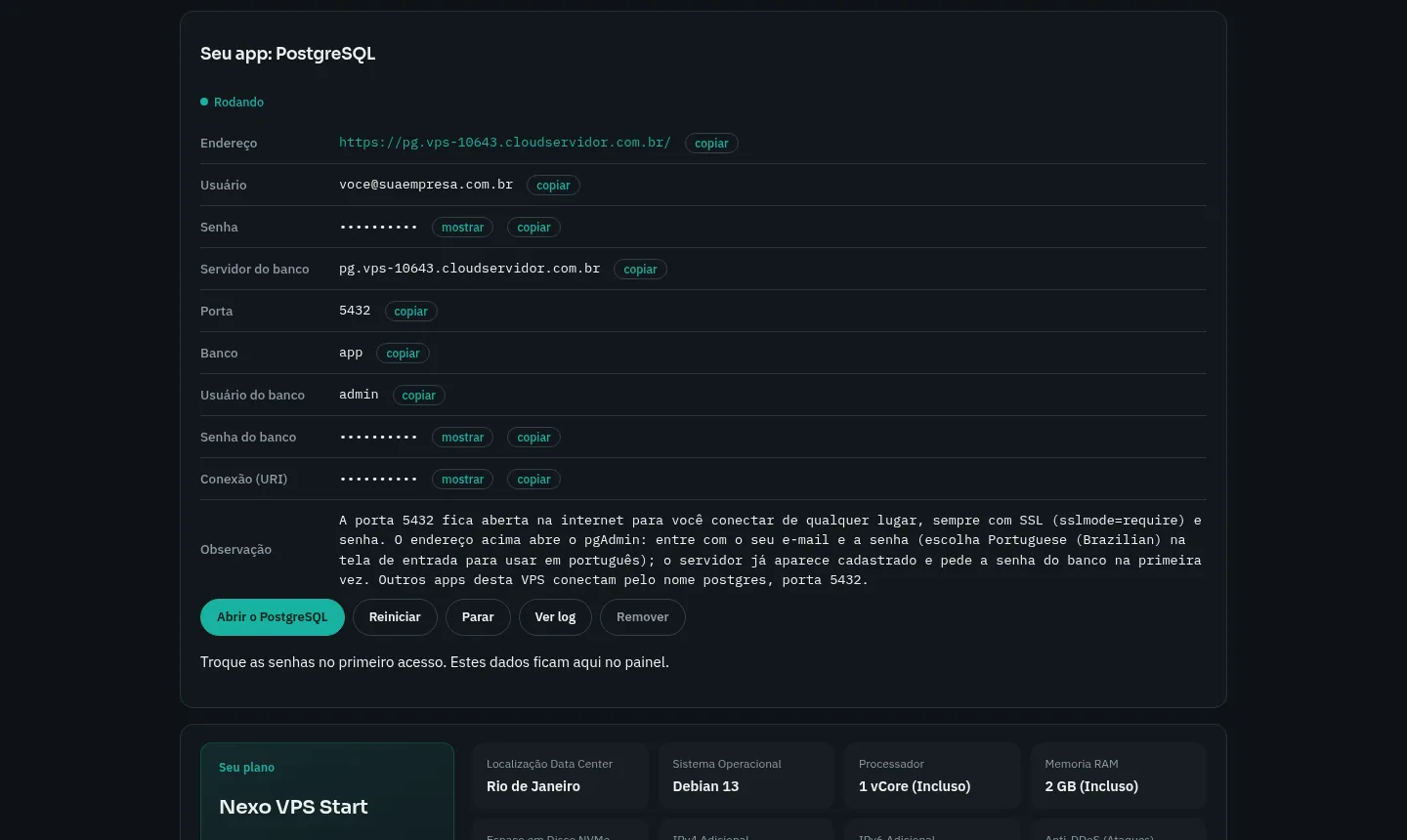
Task: Click the Nexo VPS Start plan card
Action: (x=327, y=791)
